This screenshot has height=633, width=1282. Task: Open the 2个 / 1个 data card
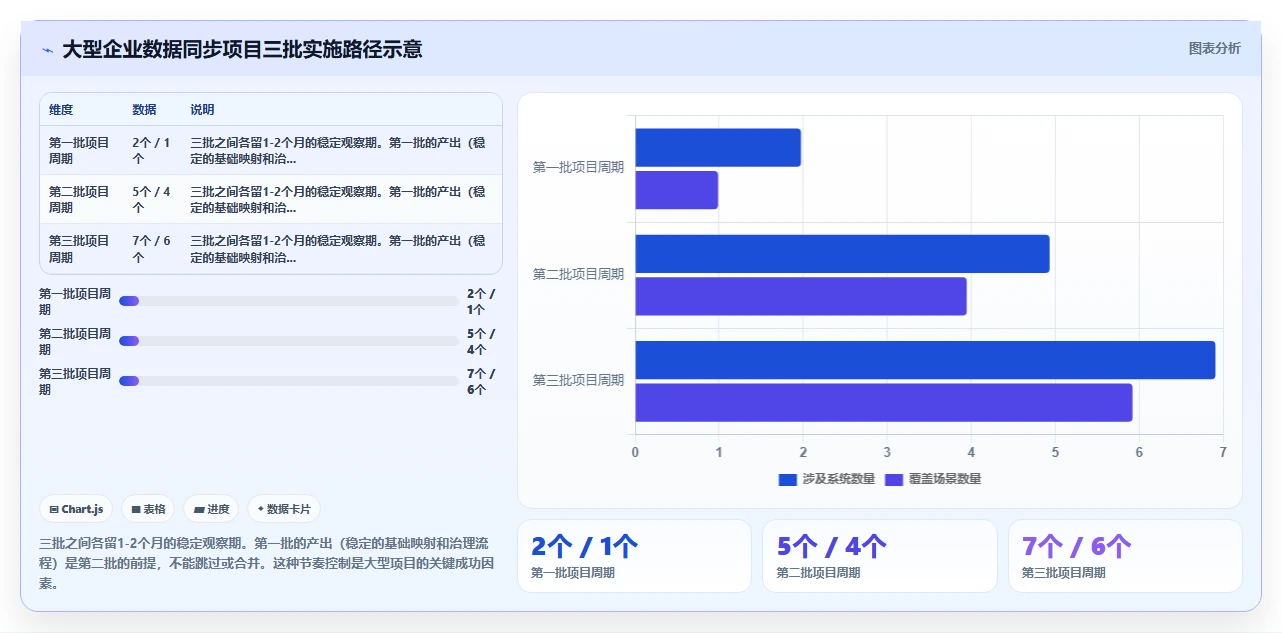pos(634,556)
